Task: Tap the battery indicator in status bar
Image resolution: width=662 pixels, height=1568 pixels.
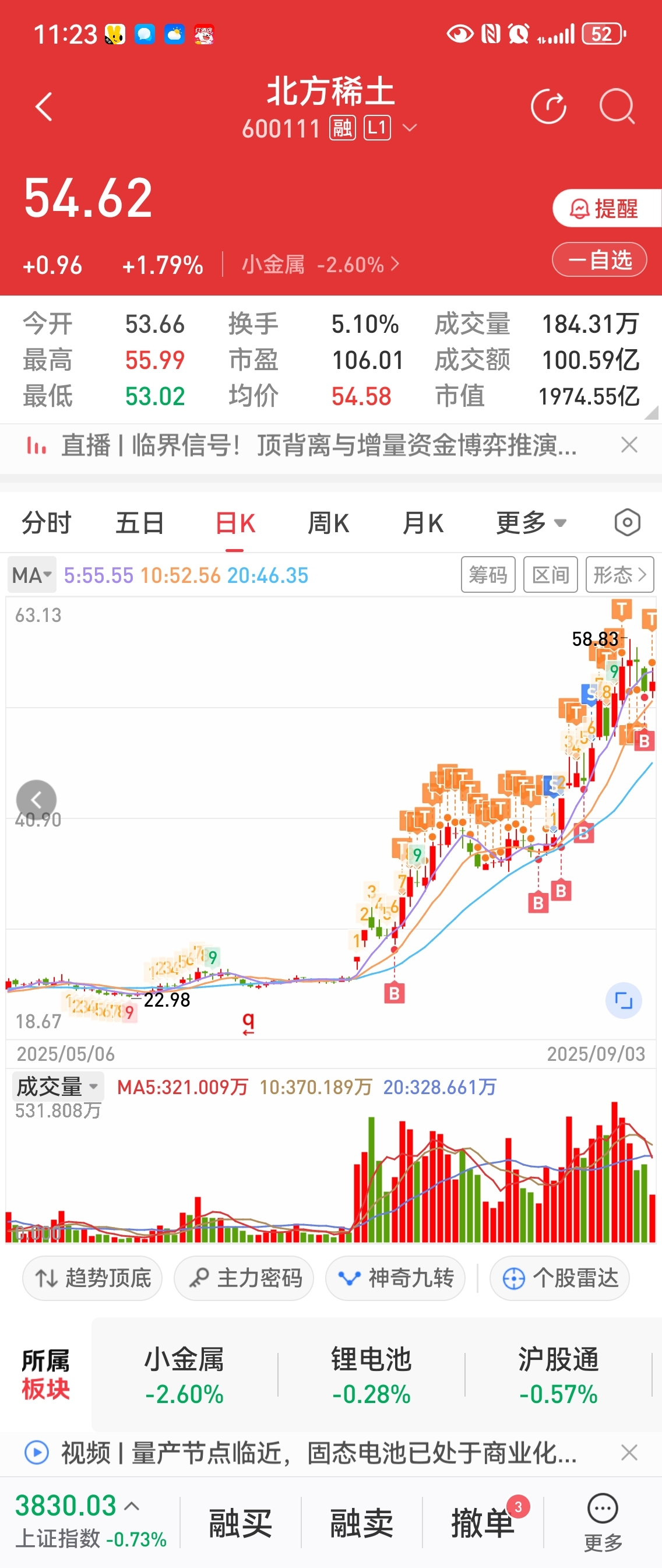Action: pyautogui.click(x=604, y=34)
